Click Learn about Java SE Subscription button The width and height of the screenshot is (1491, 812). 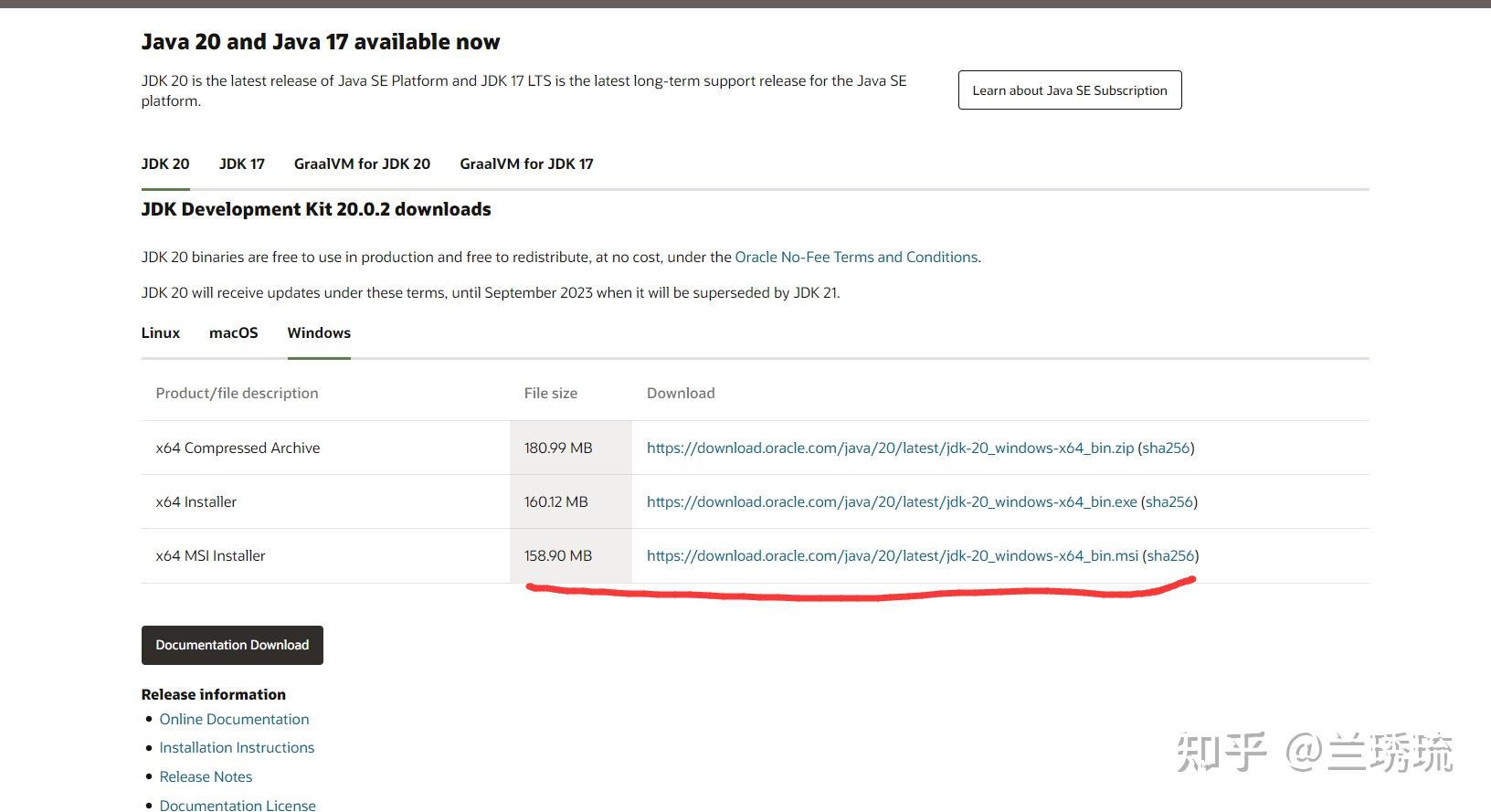click(1070, 90)
